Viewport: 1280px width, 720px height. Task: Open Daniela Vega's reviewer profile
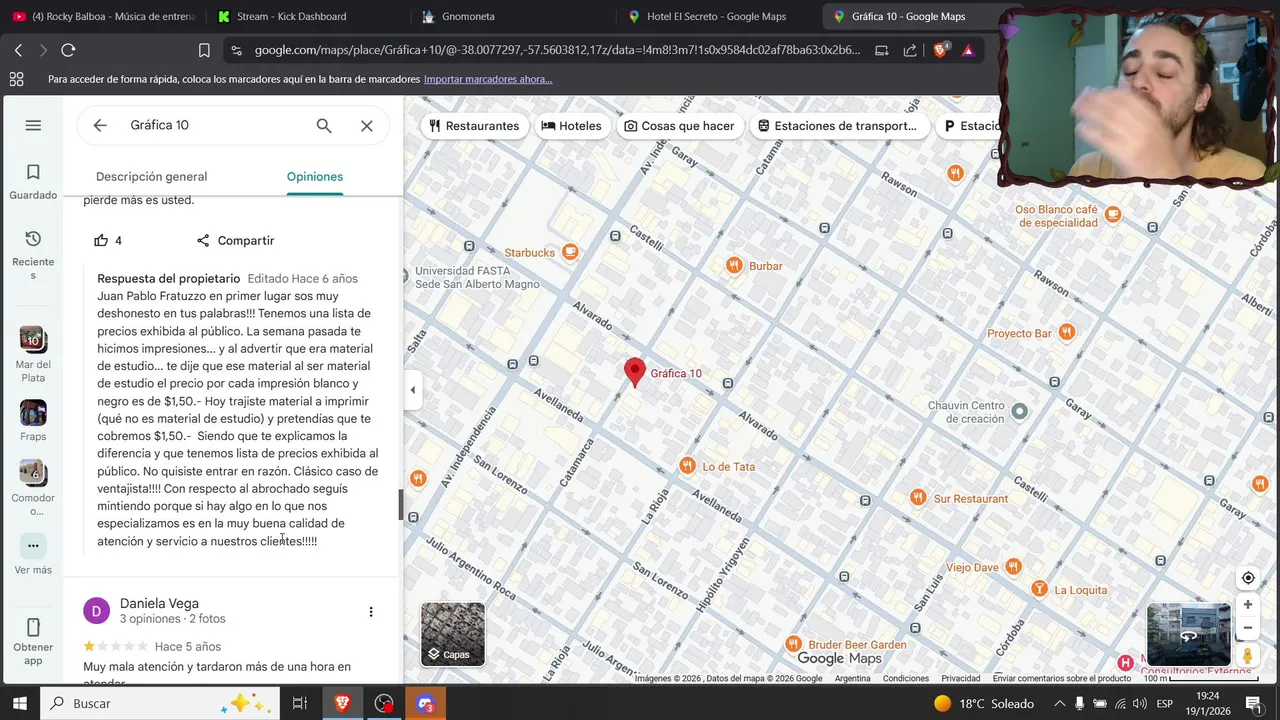pos(159,603)
